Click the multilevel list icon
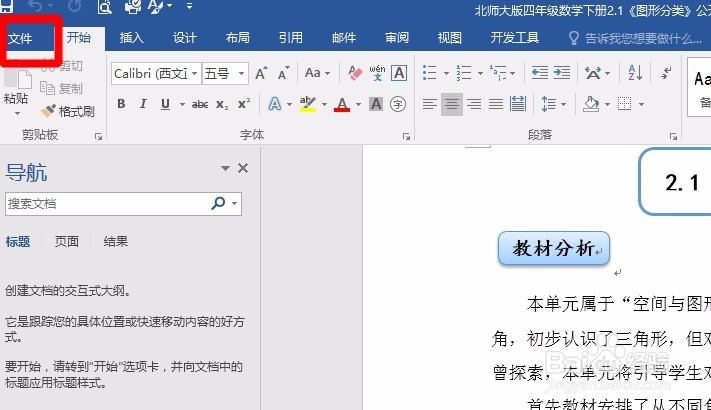Image resolution: width=711 pixels, height=410 pixels. pyautogui.click(x=498, y=73)
